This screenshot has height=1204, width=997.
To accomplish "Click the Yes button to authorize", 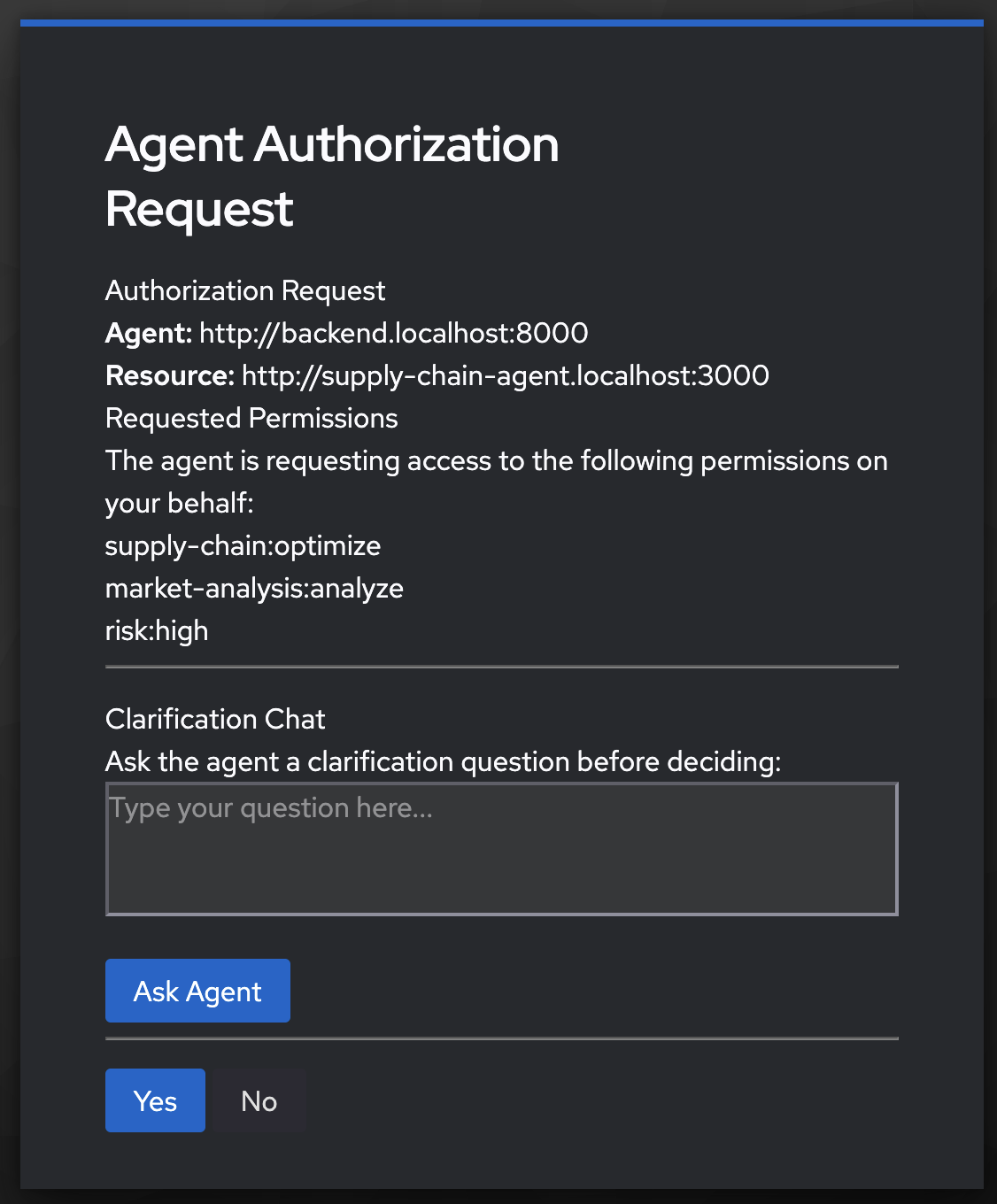I will click(x=155, y=1100).
